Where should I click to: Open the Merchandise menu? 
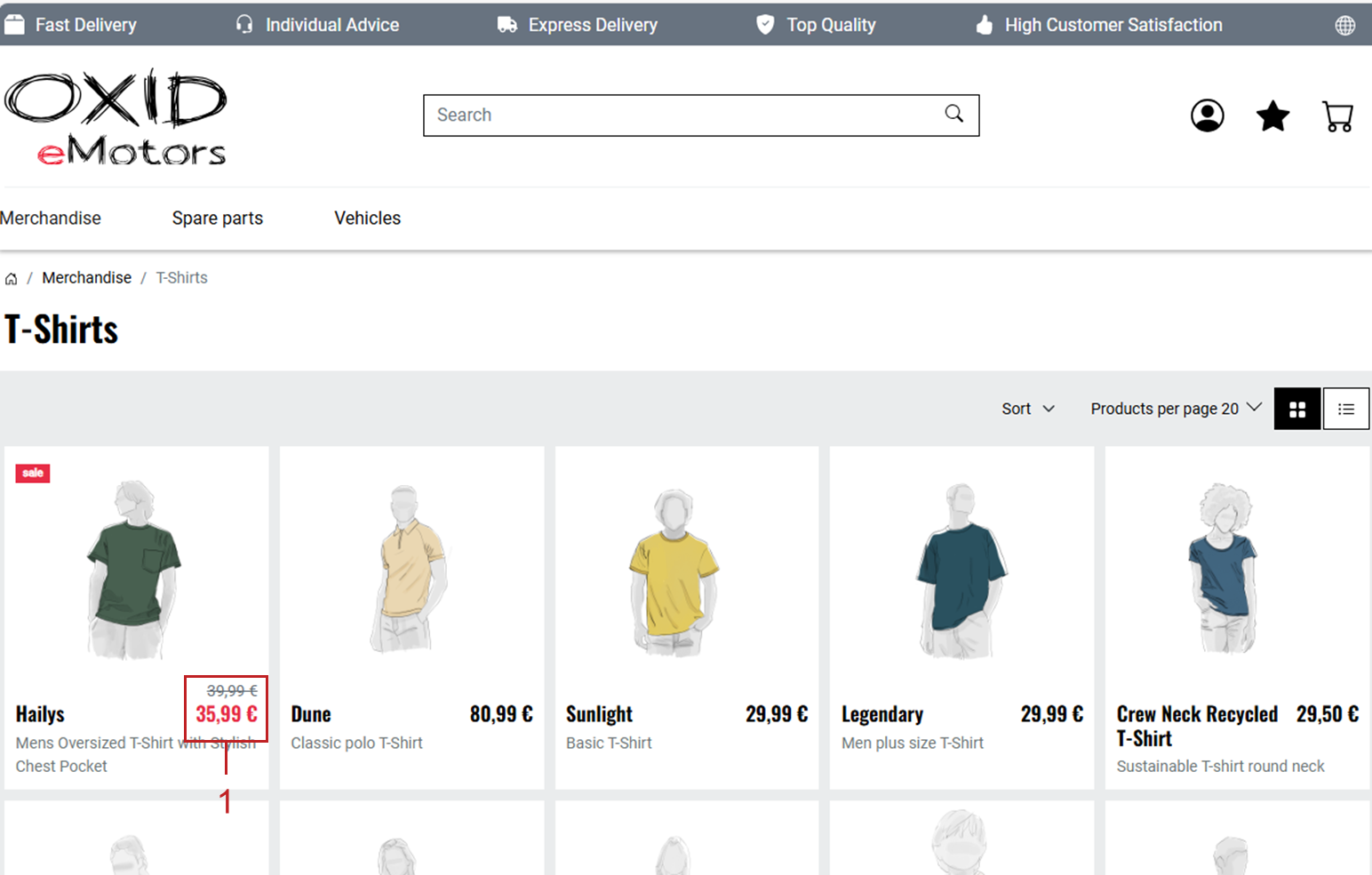51,219
